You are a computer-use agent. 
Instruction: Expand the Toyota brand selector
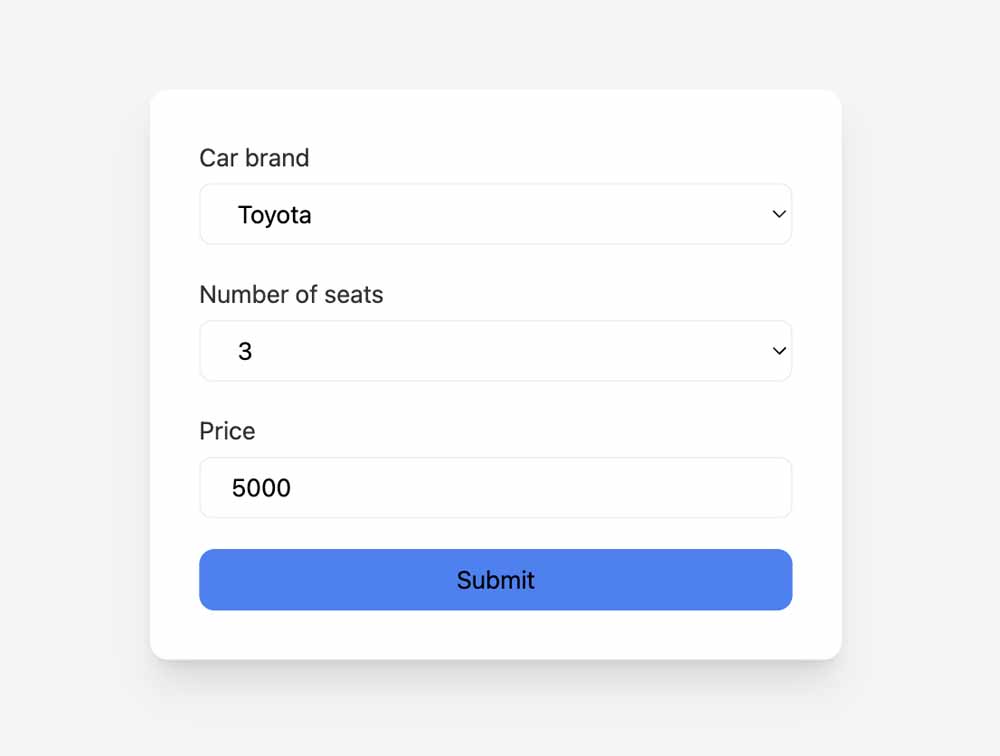(x=496, y=214)
